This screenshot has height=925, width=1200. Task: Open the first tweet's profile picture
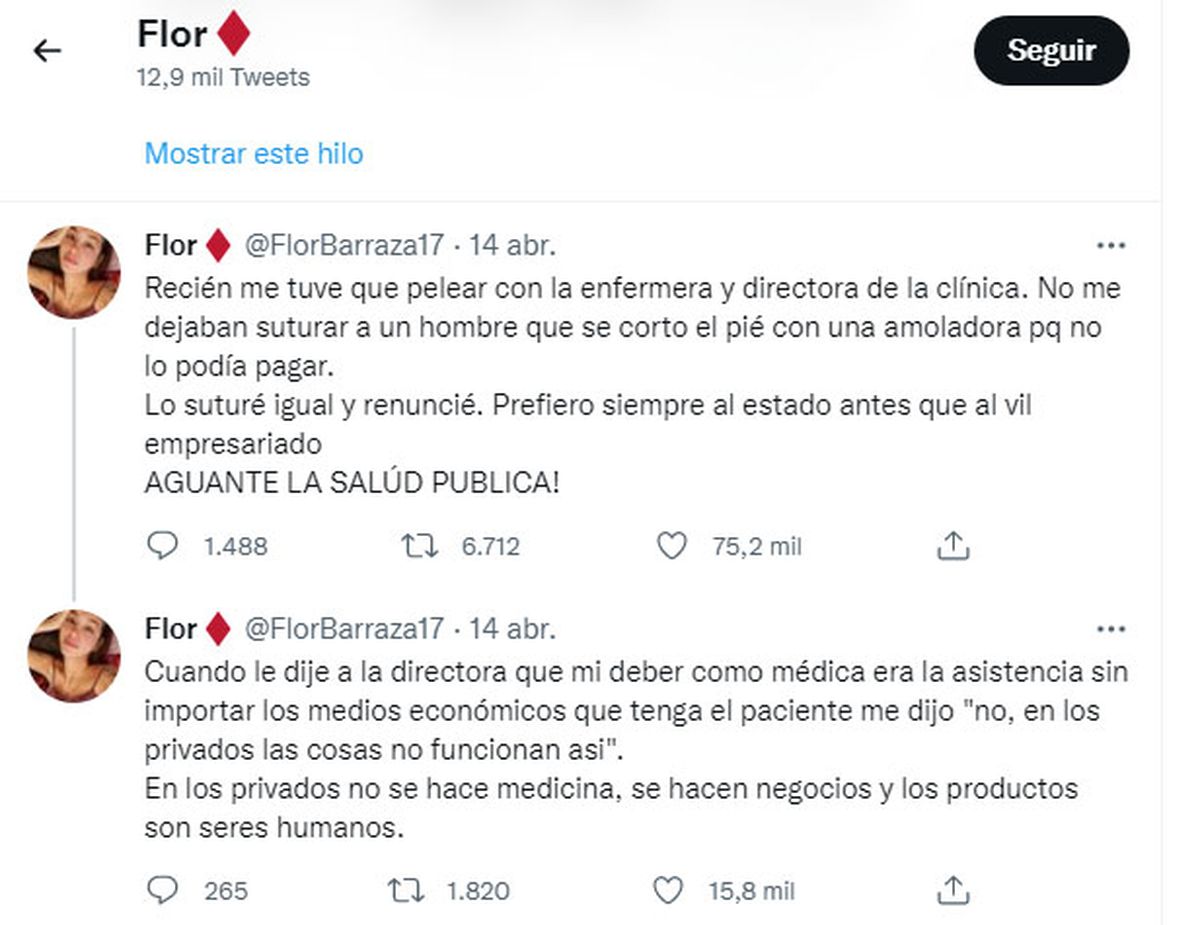pos(73,271)
